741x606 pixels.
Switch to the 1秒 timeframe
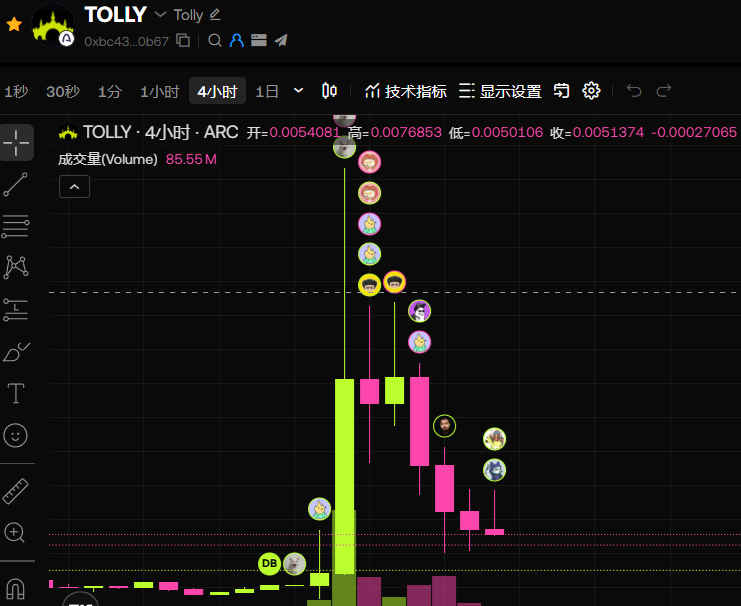tap(16, 91)
